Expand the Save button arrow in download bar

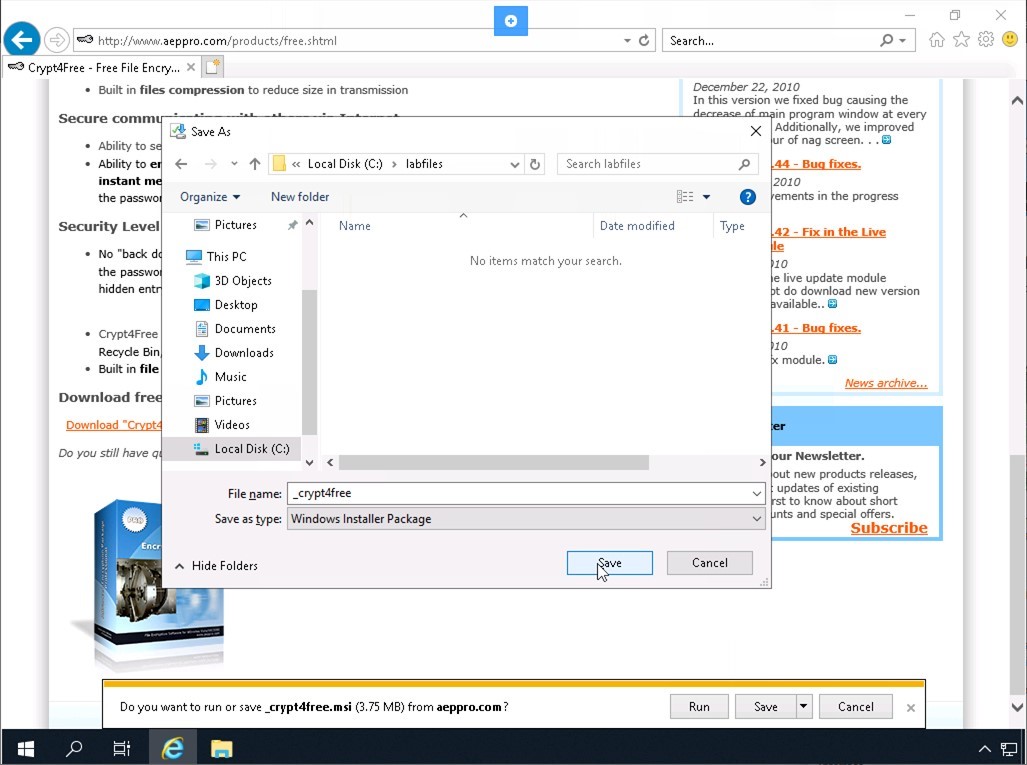tap(803, 706)
